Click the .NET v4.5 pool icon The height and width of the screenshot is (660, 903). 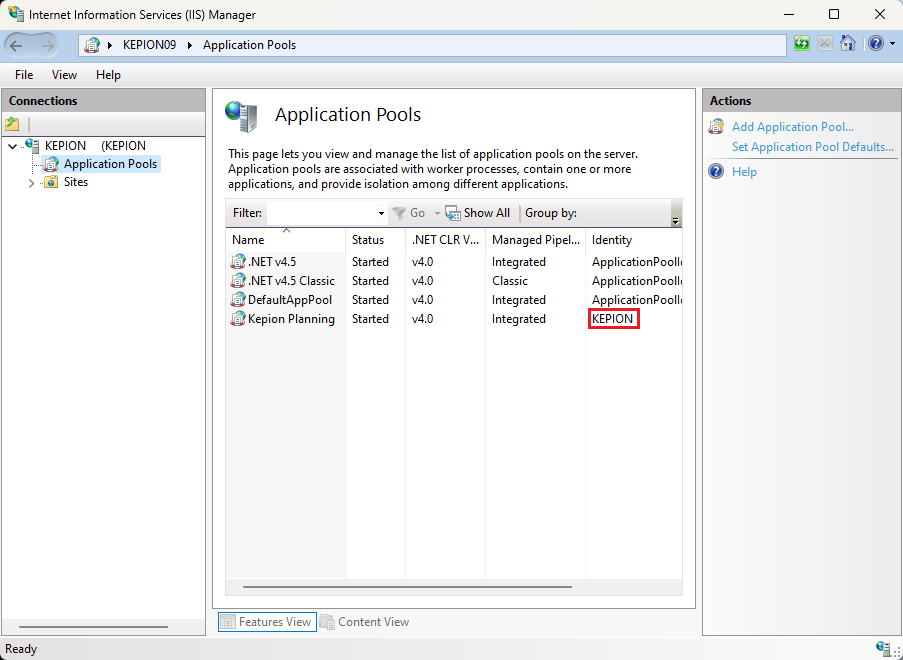[238, 261]
